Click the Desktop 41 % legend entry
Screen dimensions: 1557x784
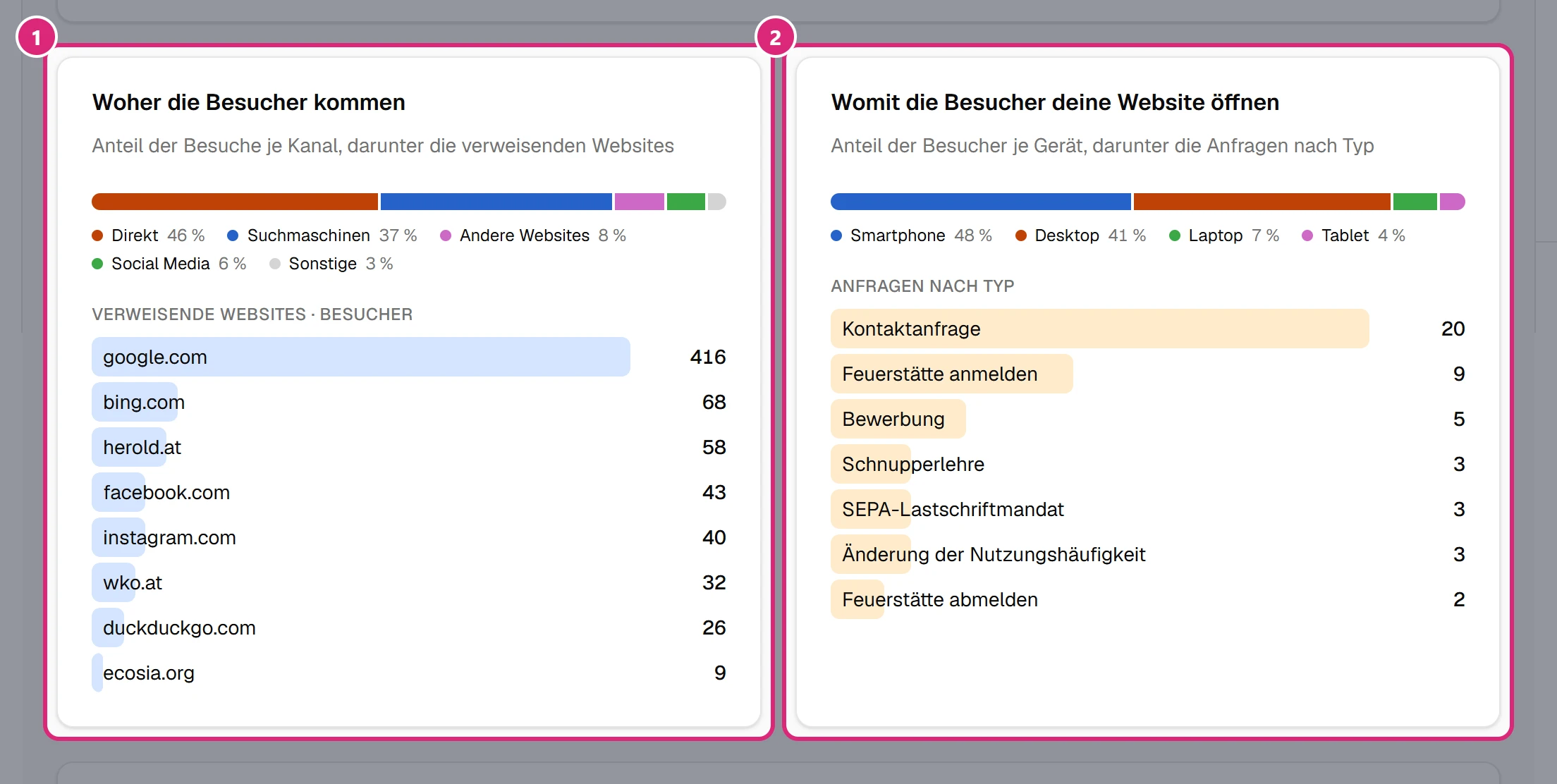point(1081,235)
